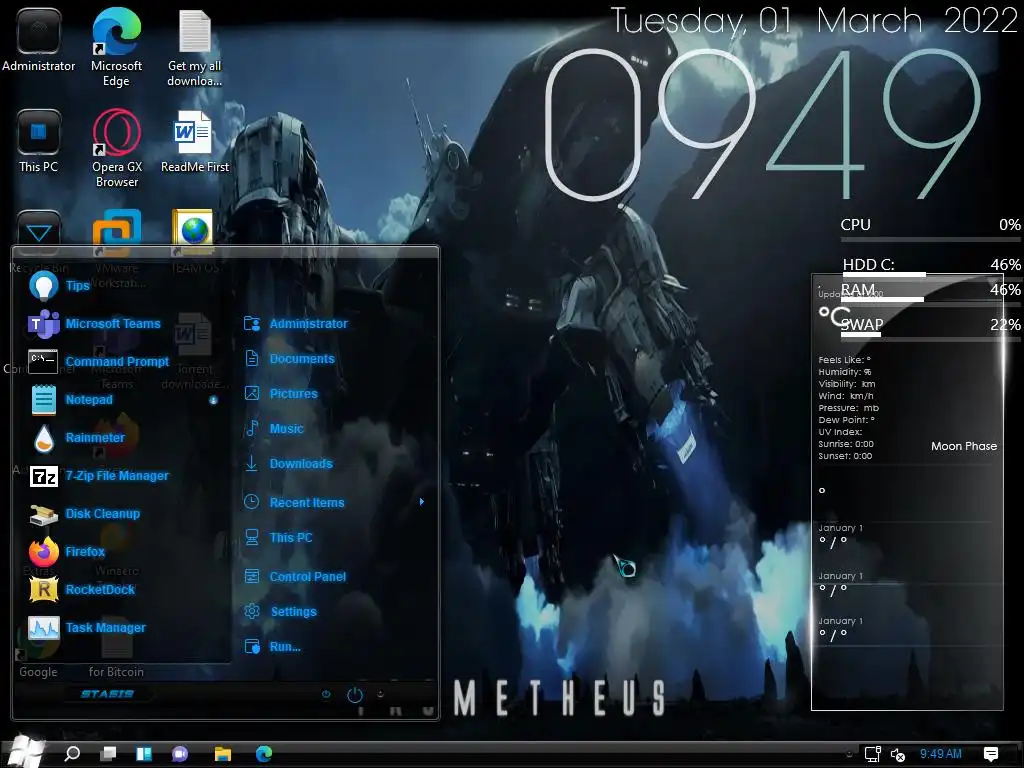Viewport: 1024px width, 768px height.
Task: Select Opera GX Browser desktop shortcut
Action: tap(117, 148)
